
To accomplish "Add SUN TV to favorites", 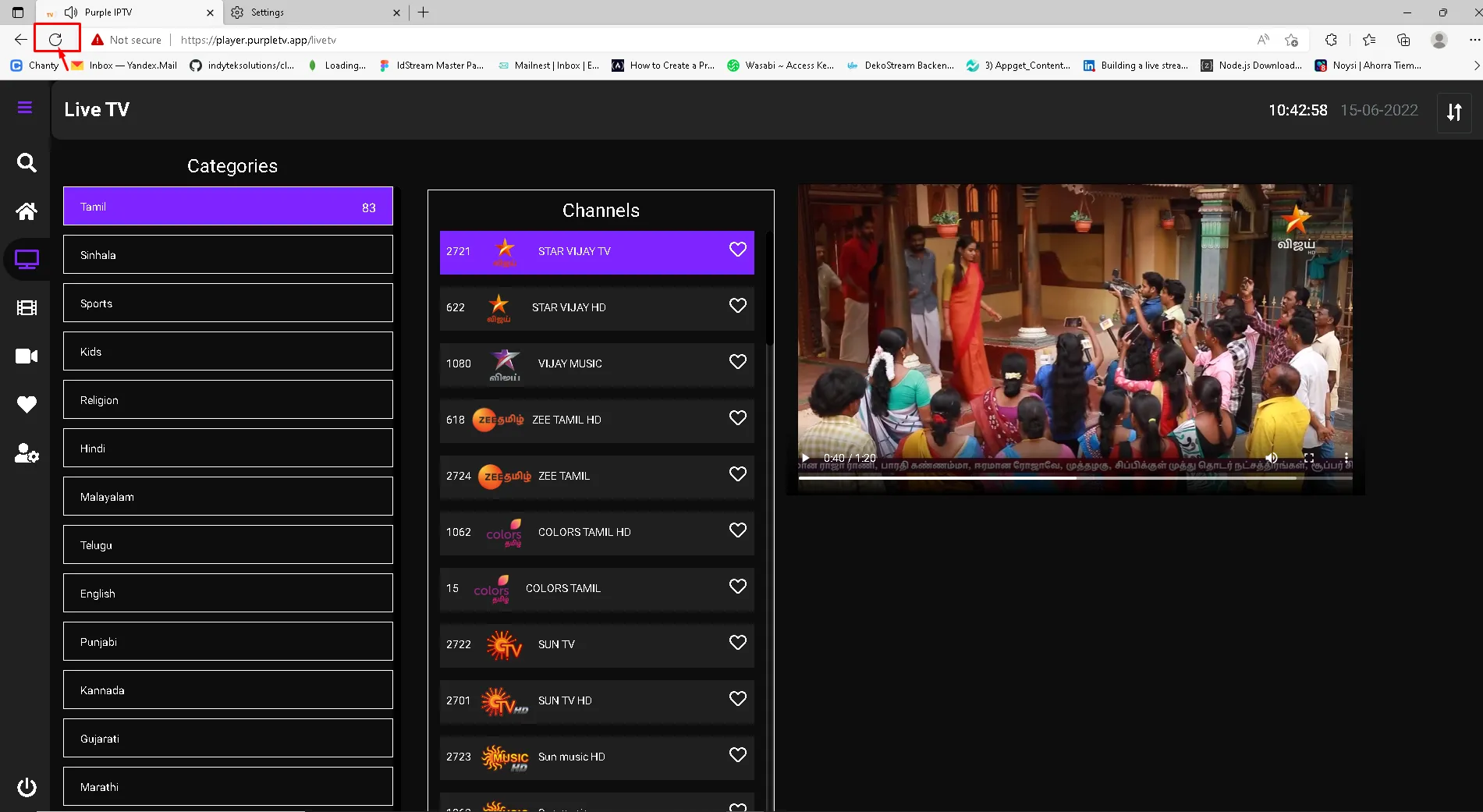I will 738,643.
